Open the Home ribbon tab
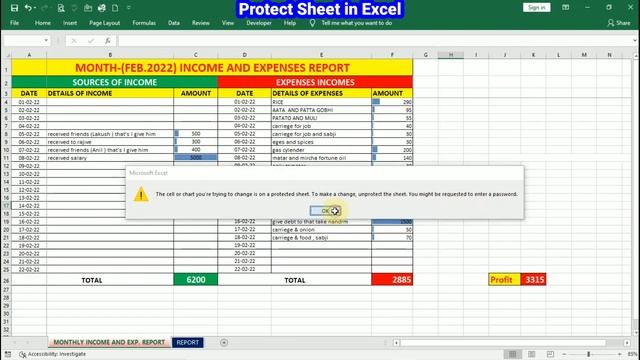The width and height of the screenshot is (640, 360). [43, 23]
